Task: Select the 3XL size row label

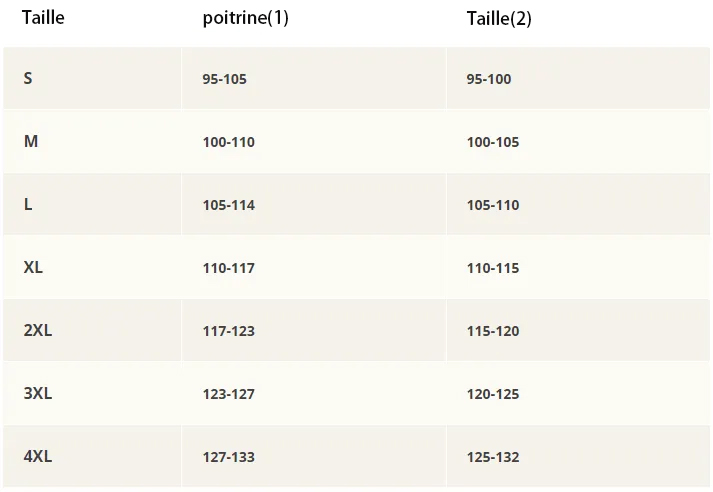Action: pyautogui.click(x=38, y=394)
